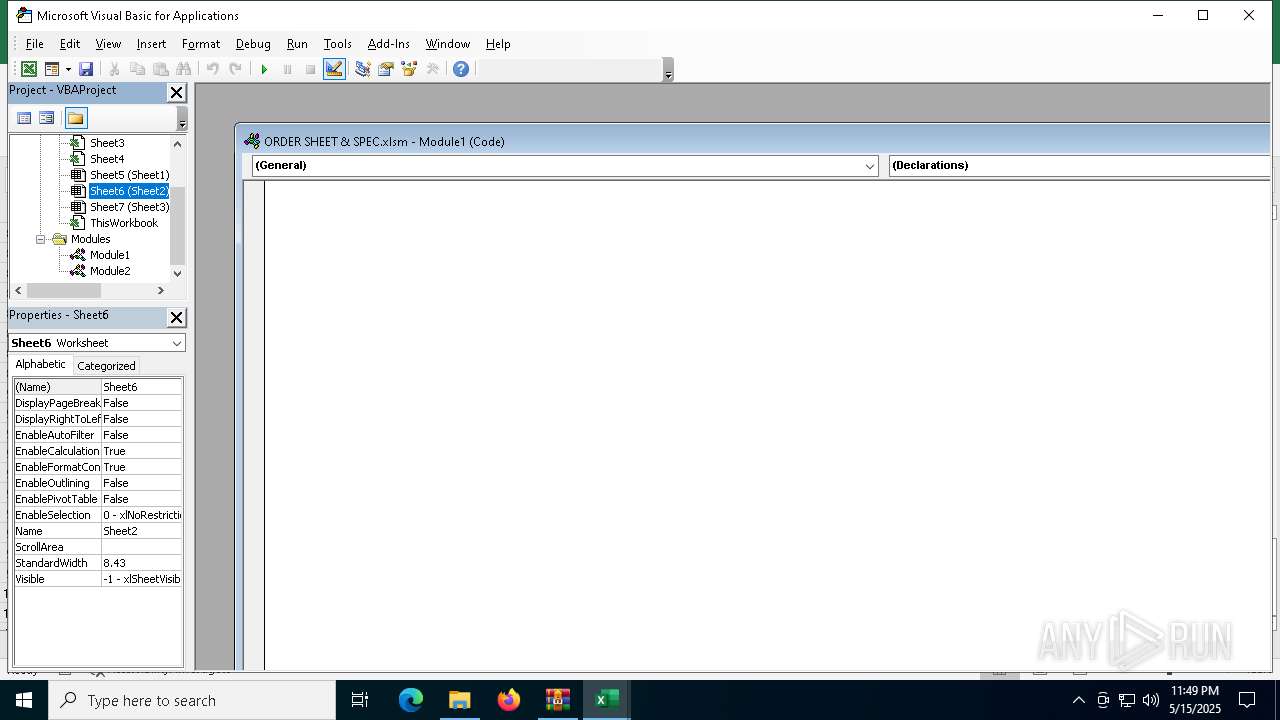Run macro with the green play icon
This screenshot has height=720, width=1280.
(264, 69)
